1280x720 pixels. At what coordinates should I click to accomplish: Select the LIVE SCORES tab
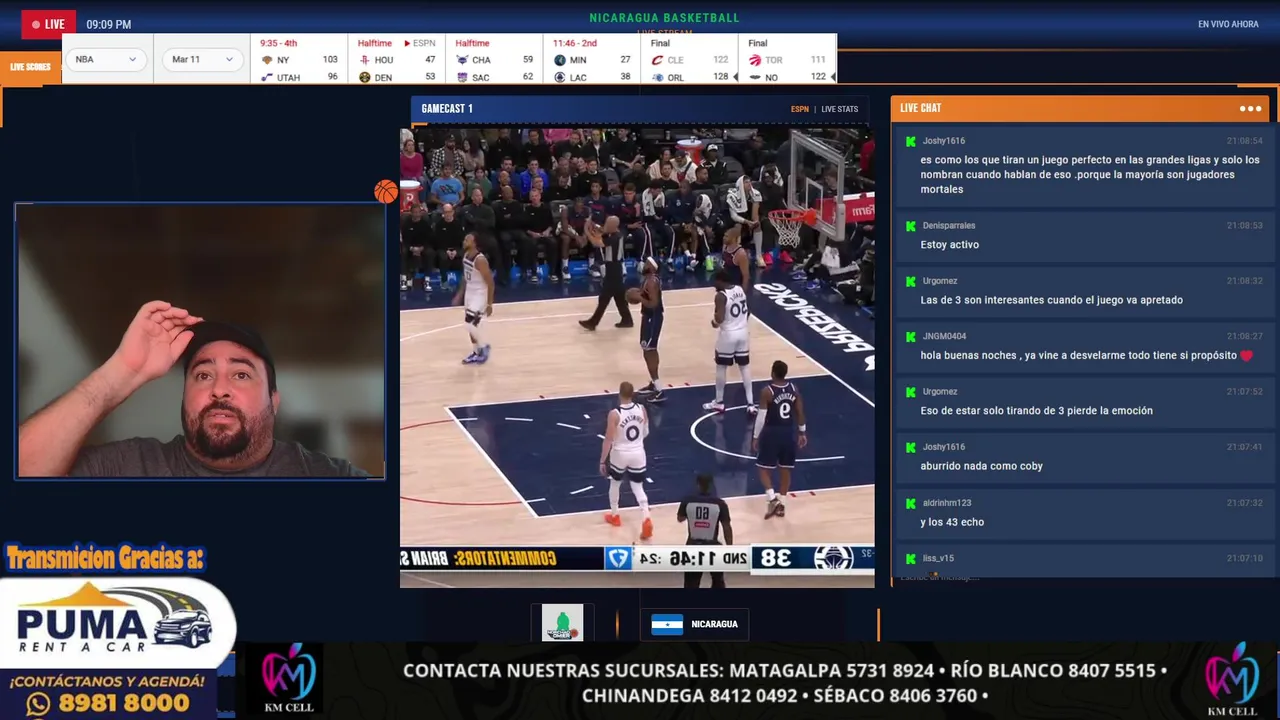[x=31, y=67]
